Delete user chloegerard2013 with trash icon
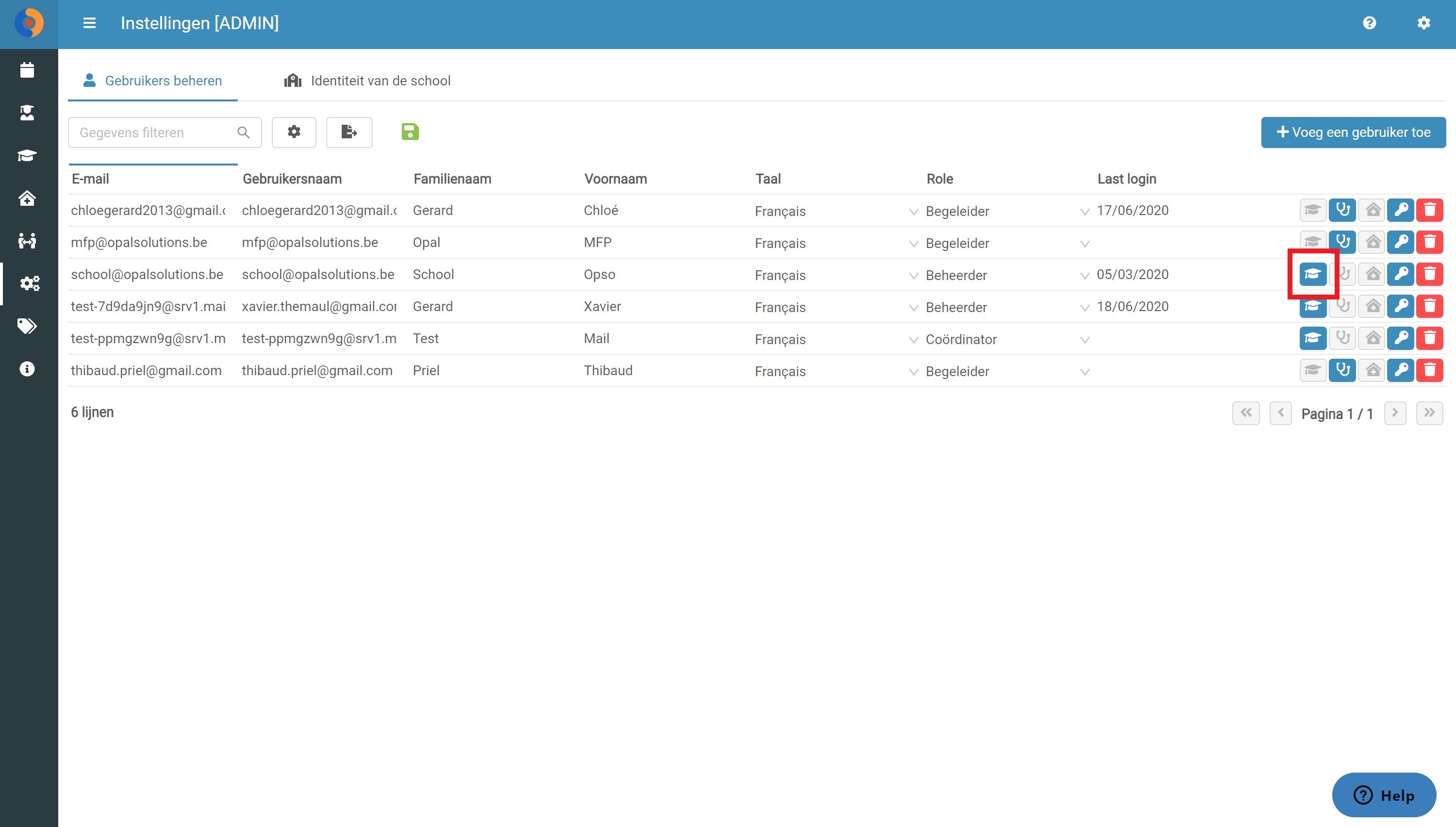1456x827 pixels. tap(1429, 210)
